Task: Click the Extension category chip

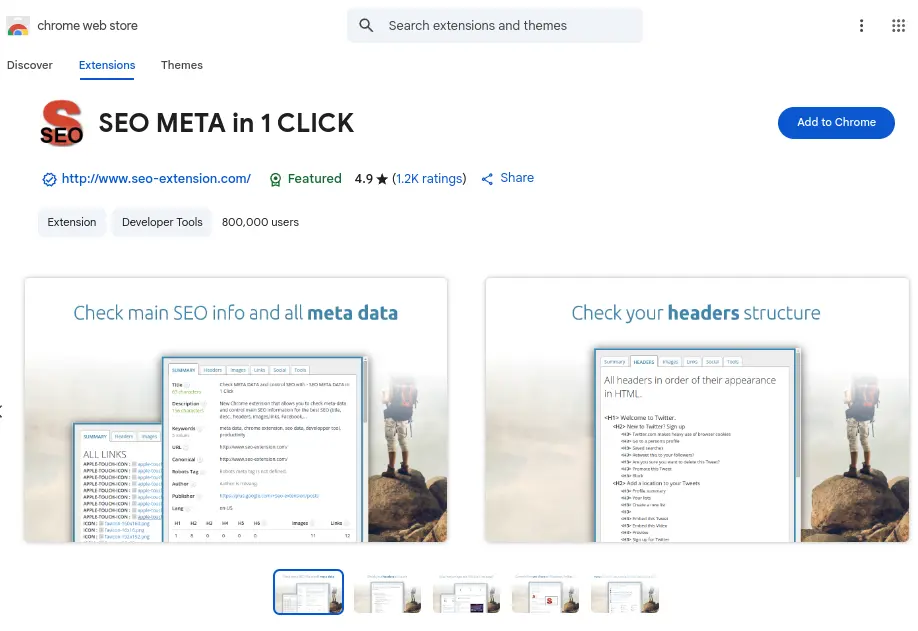Action: point(72,222)
